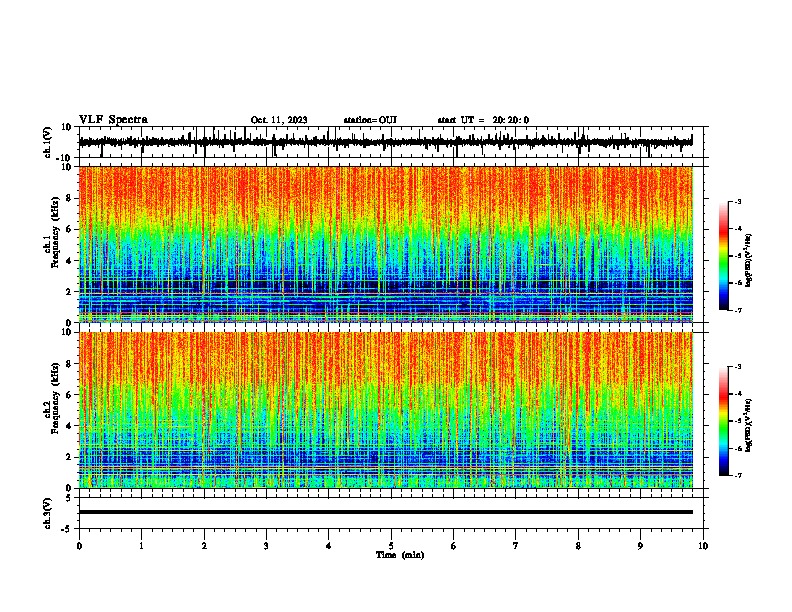Click the ch.1 spectrogram color bar
792x612 pixels.
723,256
